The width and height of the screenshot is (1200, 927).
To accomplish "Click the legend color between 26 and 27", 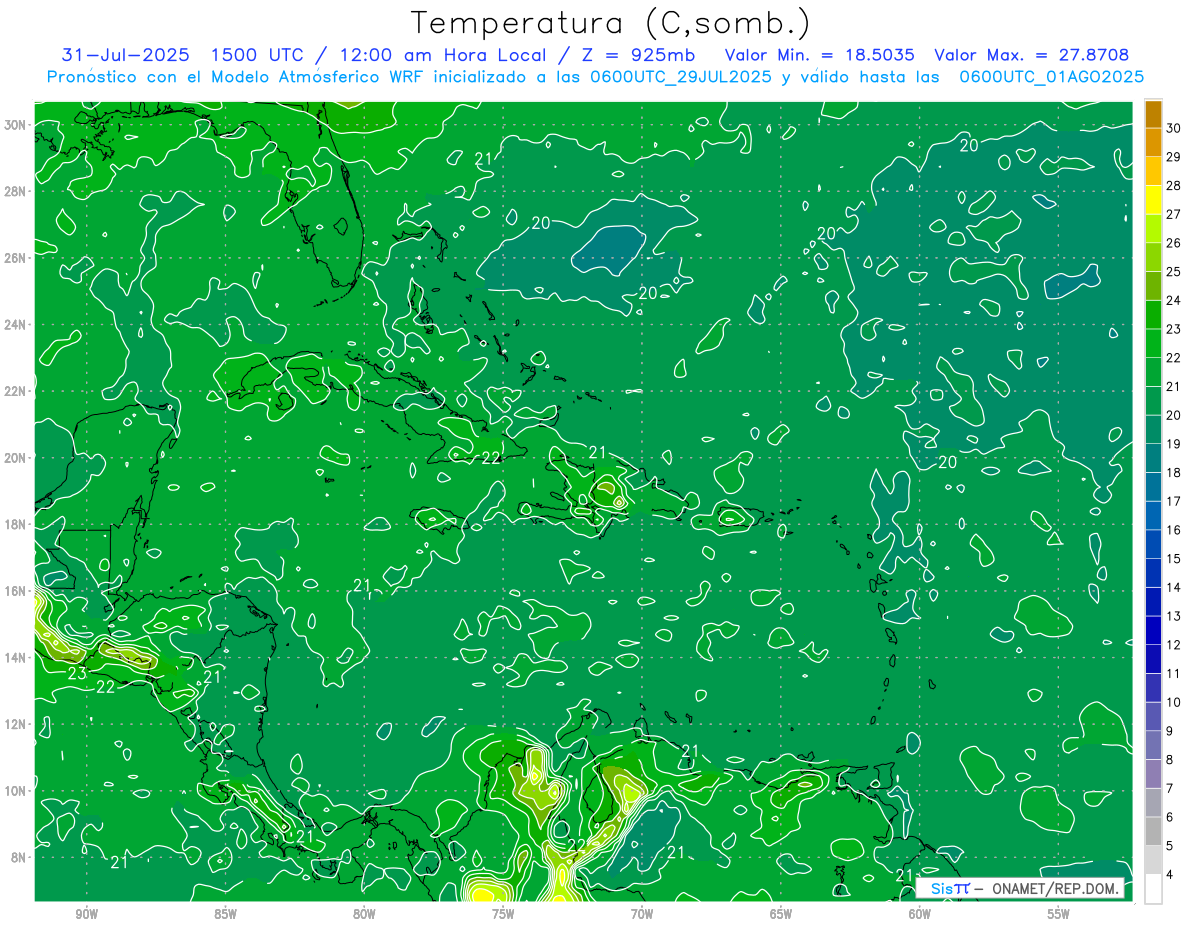I will 1153,229.
